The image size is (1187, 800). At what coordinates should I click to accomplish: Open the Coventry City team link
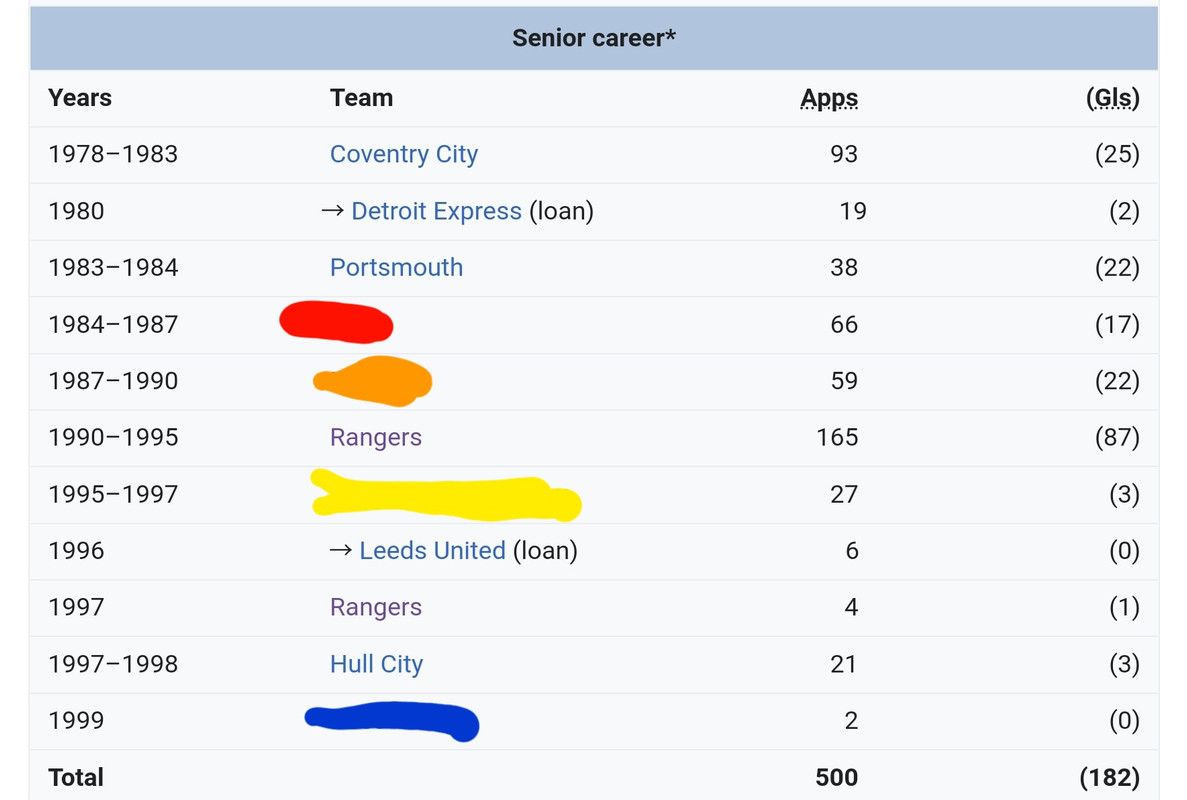404,154
